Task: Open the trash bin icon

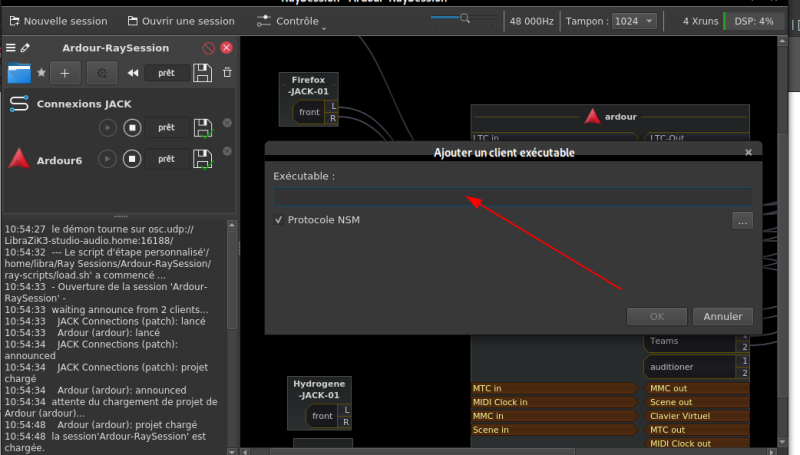Action: [228, 72]
